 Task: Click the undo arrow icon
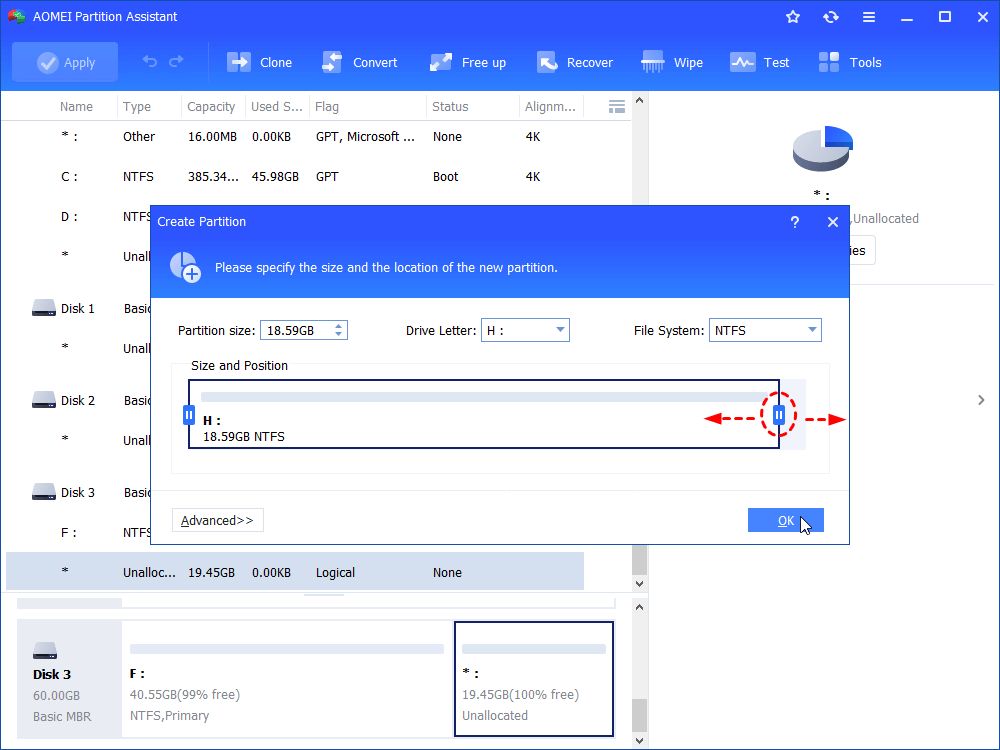(148, 62)
